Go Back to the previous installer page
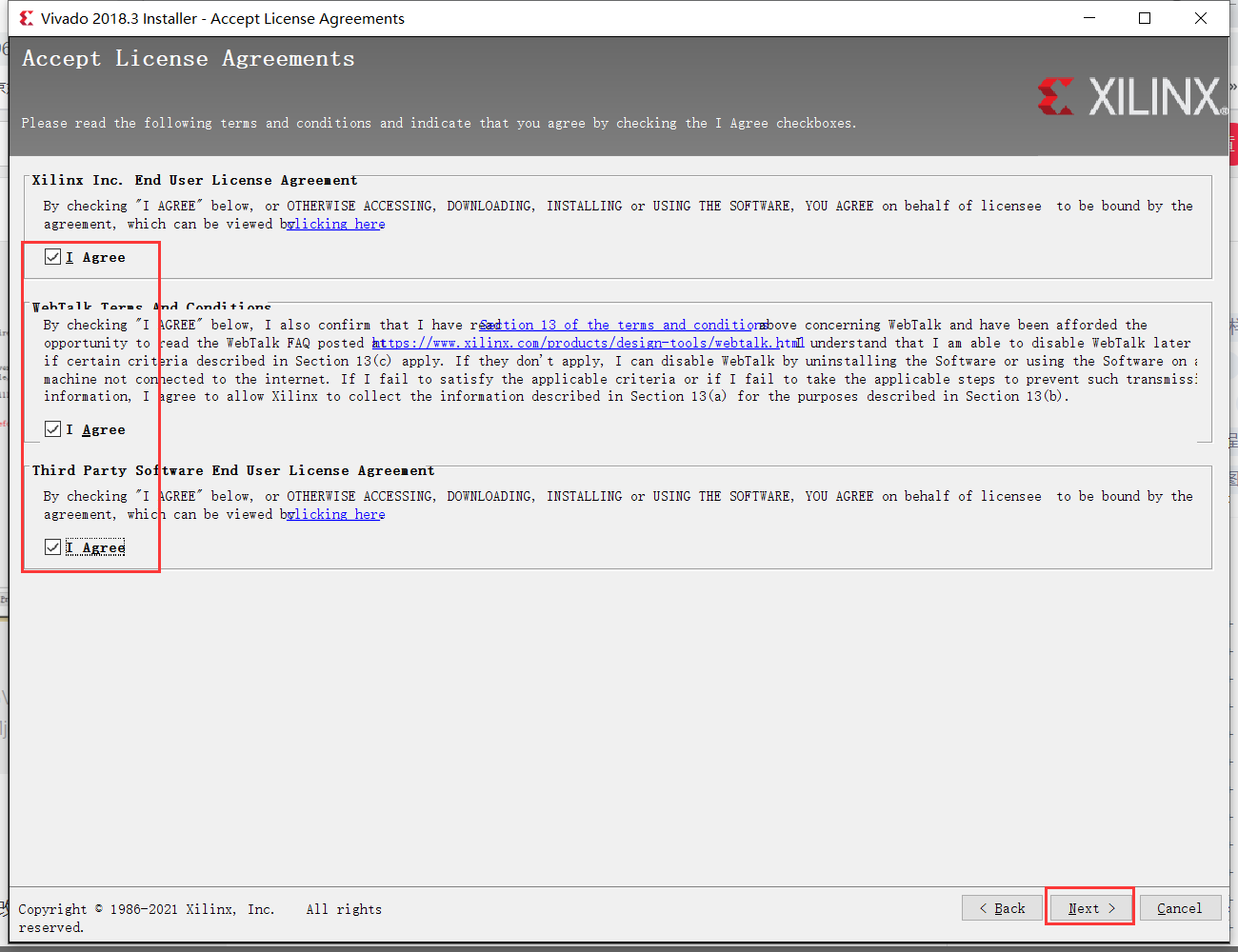 click(1002, 908)
